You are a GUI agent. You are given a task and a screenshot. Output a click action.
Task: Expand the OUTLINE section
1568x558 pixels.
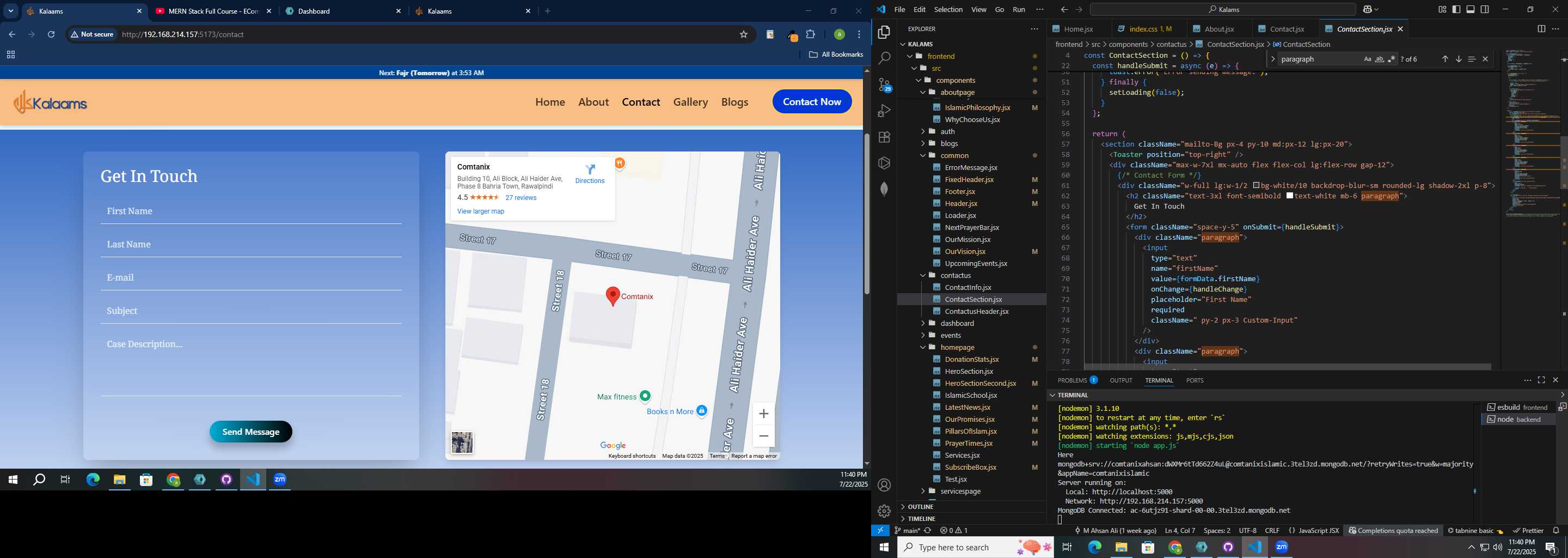920,507
